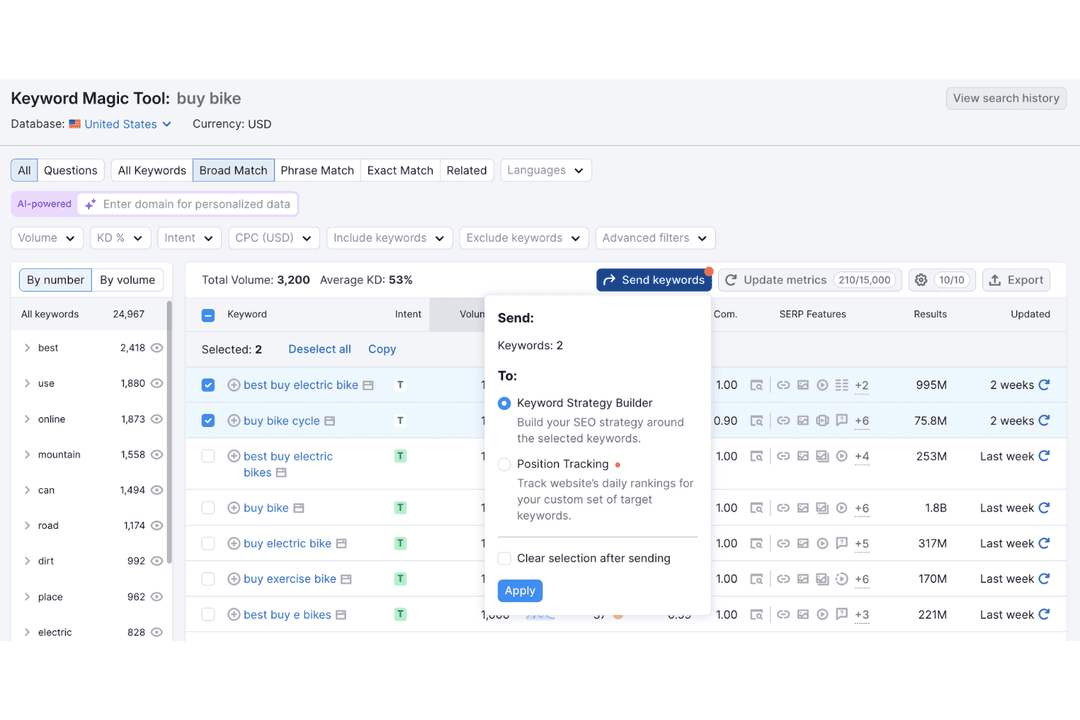Check the buy exercise bike row checkbox

click(208, 579)
